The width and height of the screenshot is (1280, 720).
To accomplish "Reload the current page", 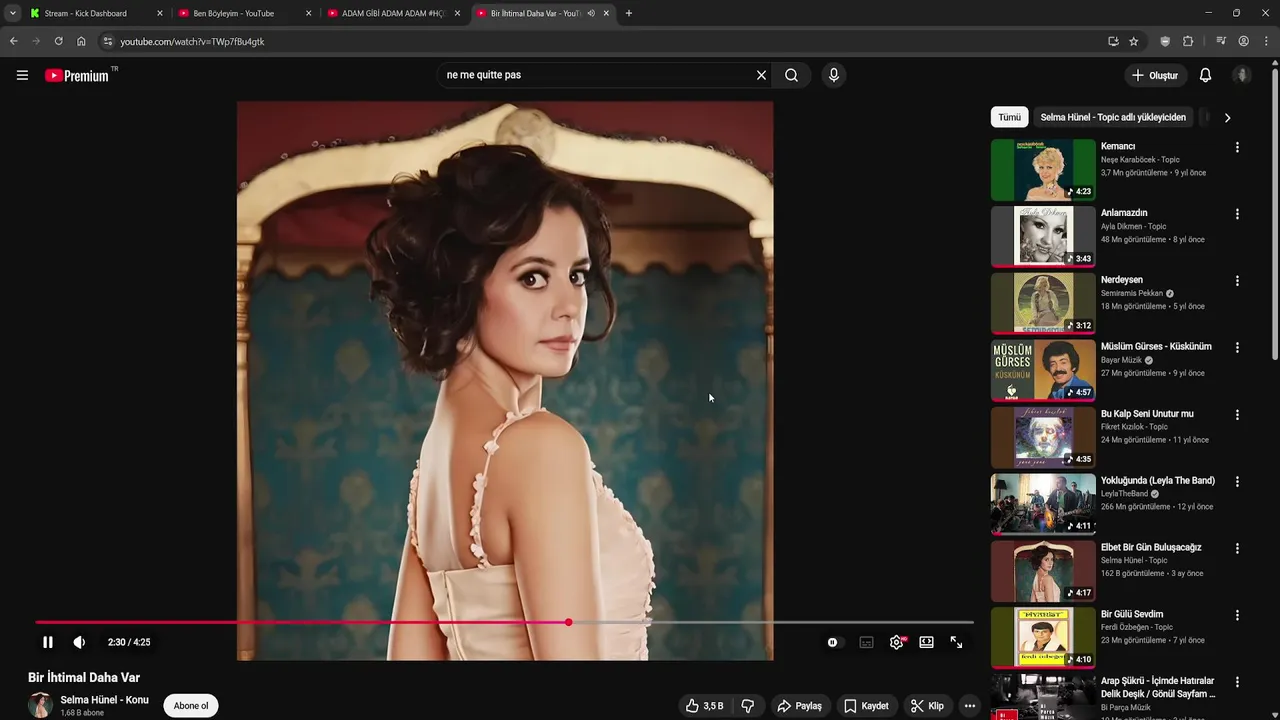I will click(58, 41).
